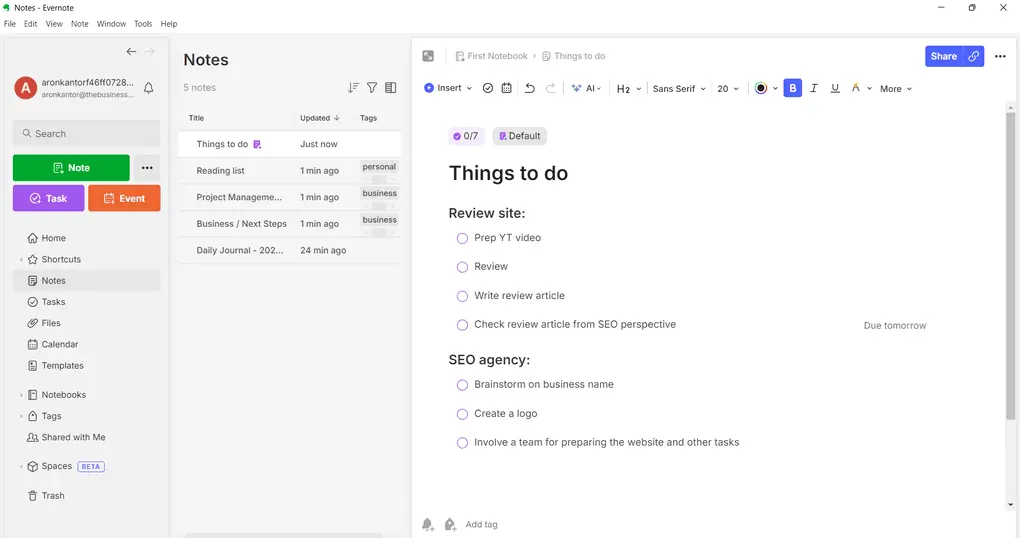Create a new Note with green button
This screenshot has height=538, width=1020.
point(71,168)
